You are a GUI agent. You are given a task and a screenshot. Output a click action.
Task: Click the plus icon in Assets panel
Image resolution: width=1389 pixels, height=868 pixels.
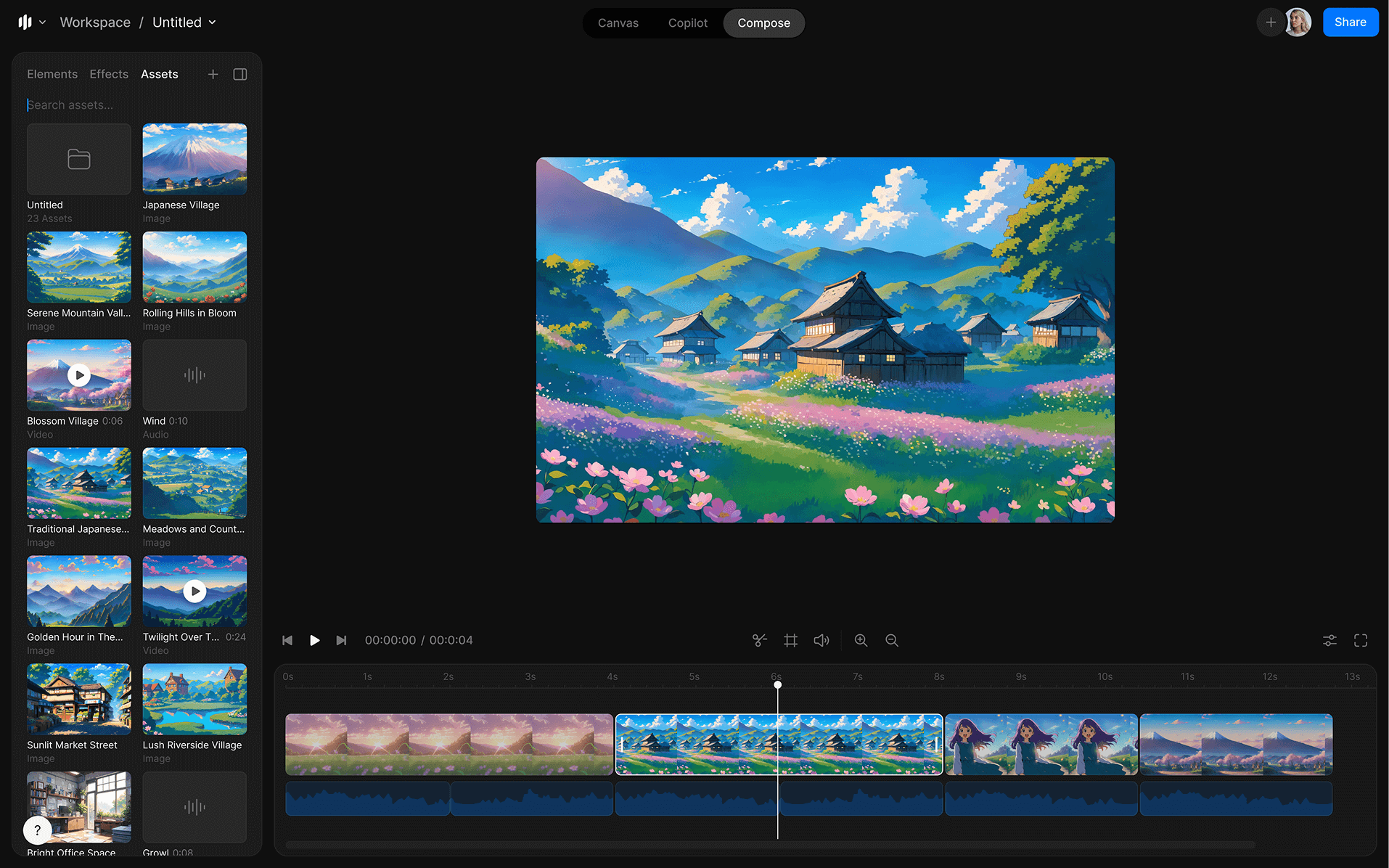[213, 74]
